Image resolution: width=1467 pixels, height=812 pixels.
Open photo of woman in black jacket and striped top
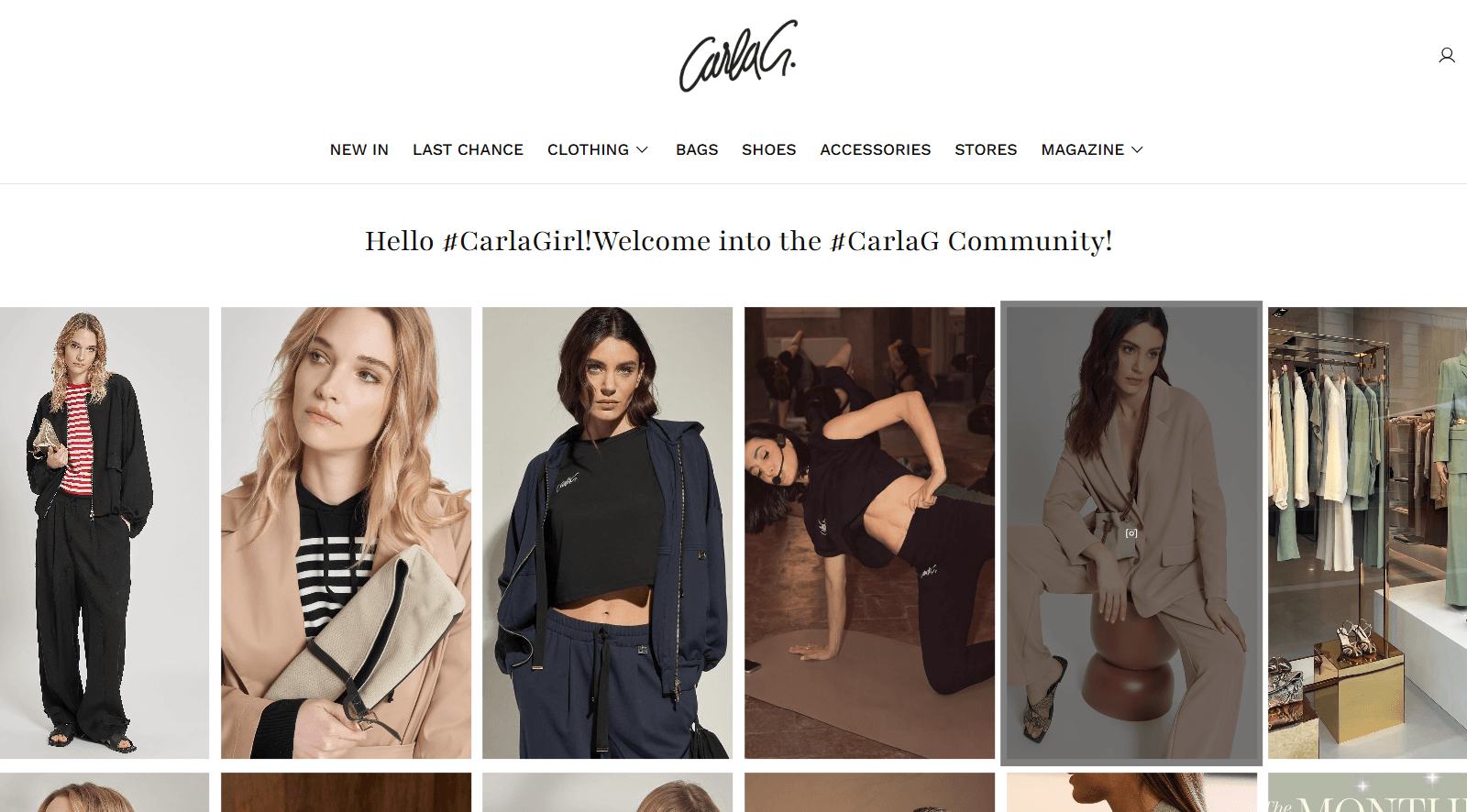pos(105,532)
